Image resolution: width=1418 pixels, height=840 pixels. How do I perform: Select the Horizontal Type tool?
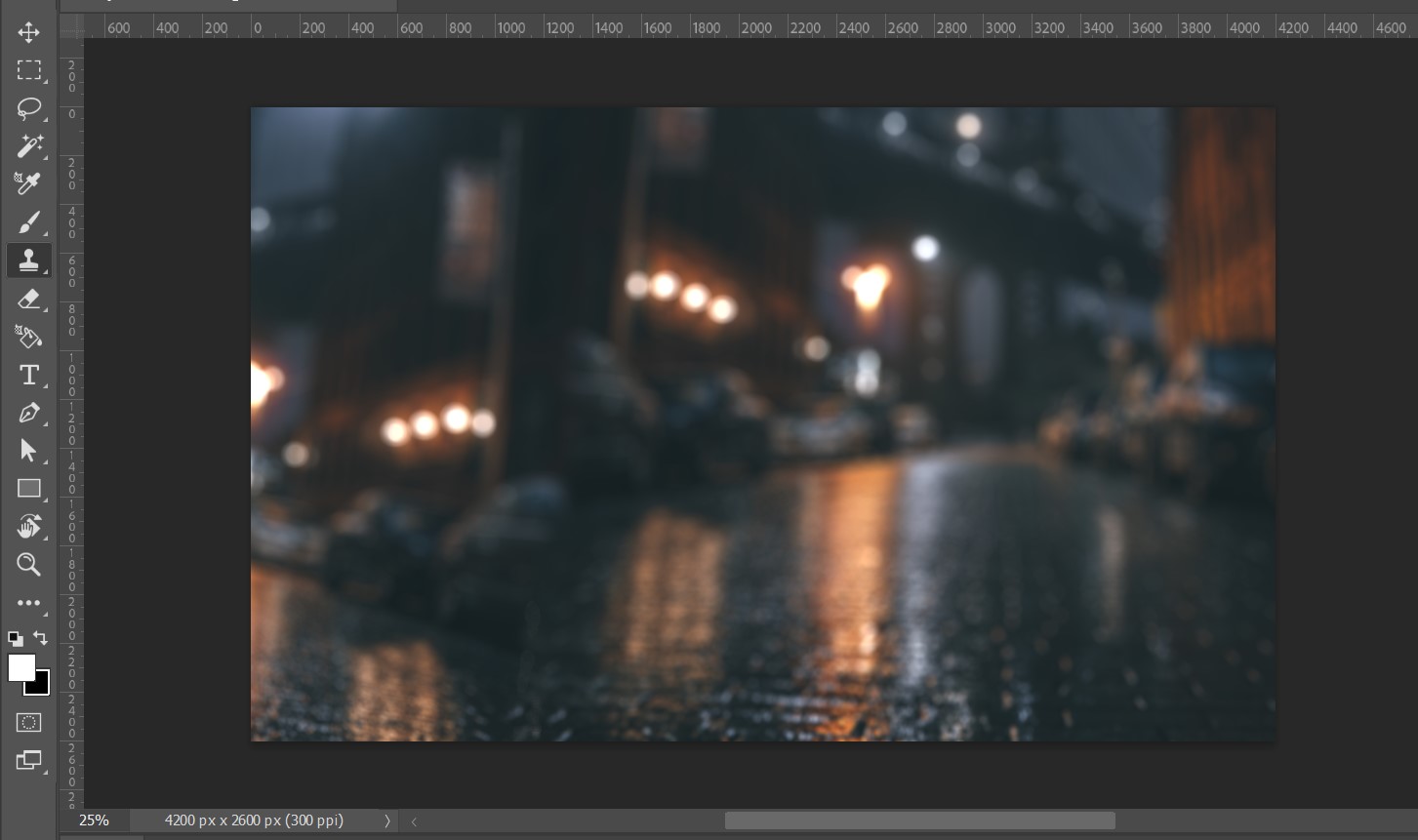pyautogui.click(x=28, y=375)
